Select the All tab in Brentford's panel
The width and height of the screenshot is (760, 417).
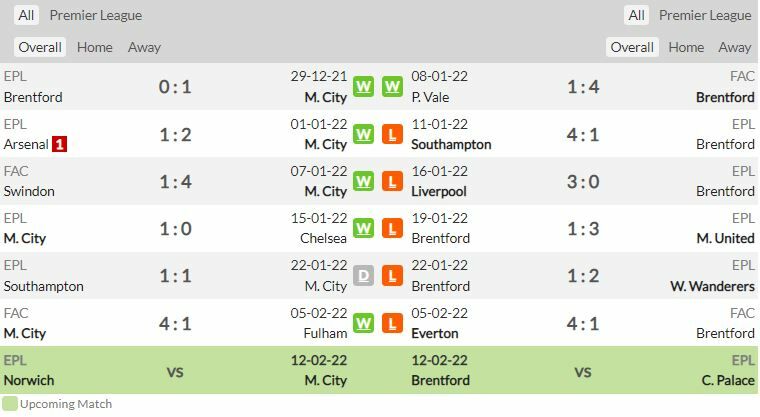pyautogui.click(x=636, y=15)
